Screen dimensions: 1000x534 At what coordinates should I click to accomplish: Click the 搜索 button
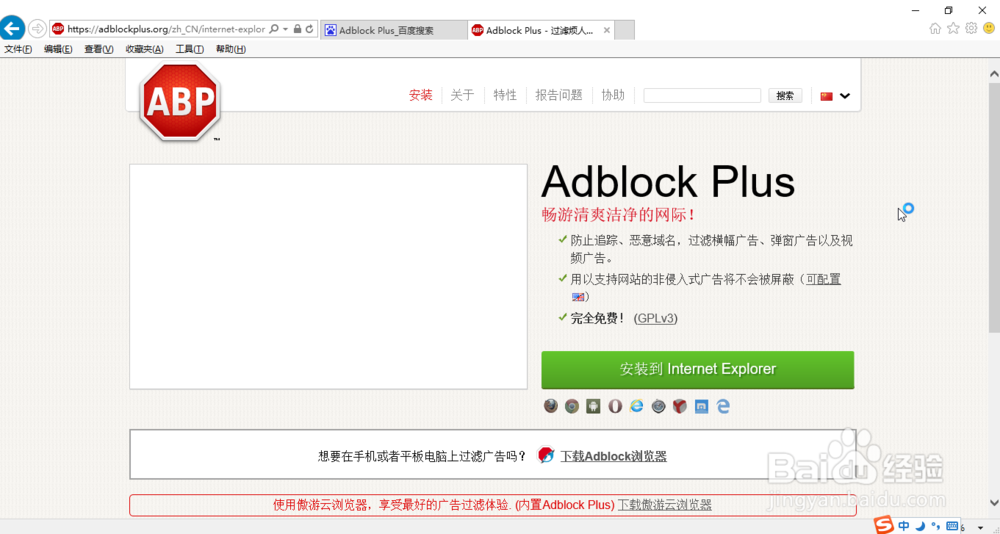click(x=785, y=96)
